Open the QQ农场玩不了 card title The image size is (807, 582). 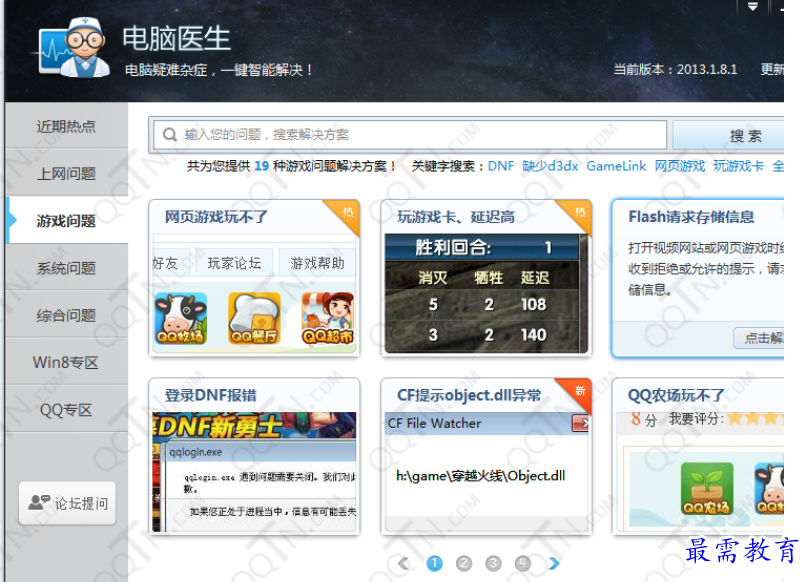click(676, 395)
